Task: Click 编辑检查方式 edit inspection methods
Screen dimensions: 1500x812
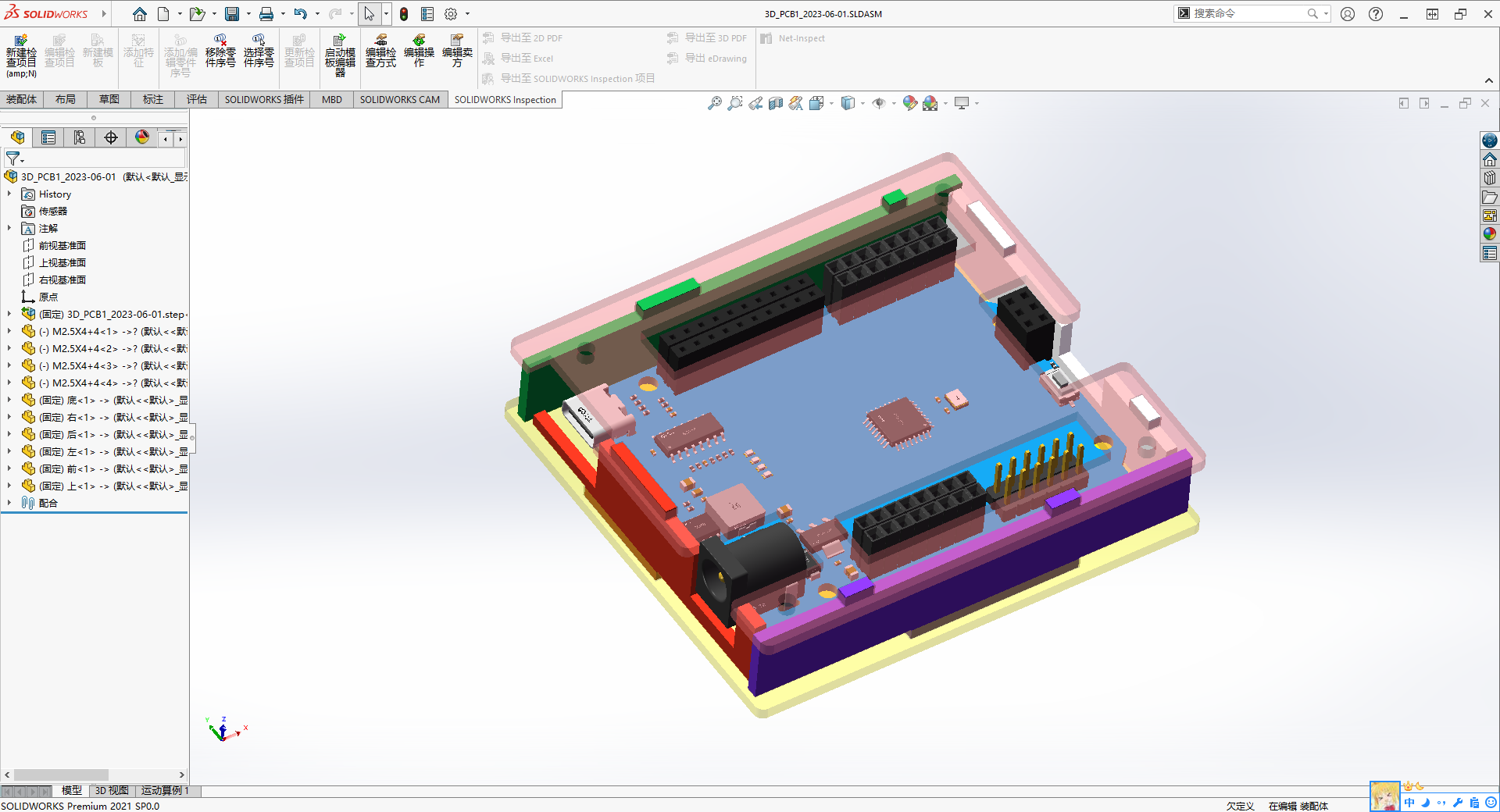Action: click(x=380, y=51)
